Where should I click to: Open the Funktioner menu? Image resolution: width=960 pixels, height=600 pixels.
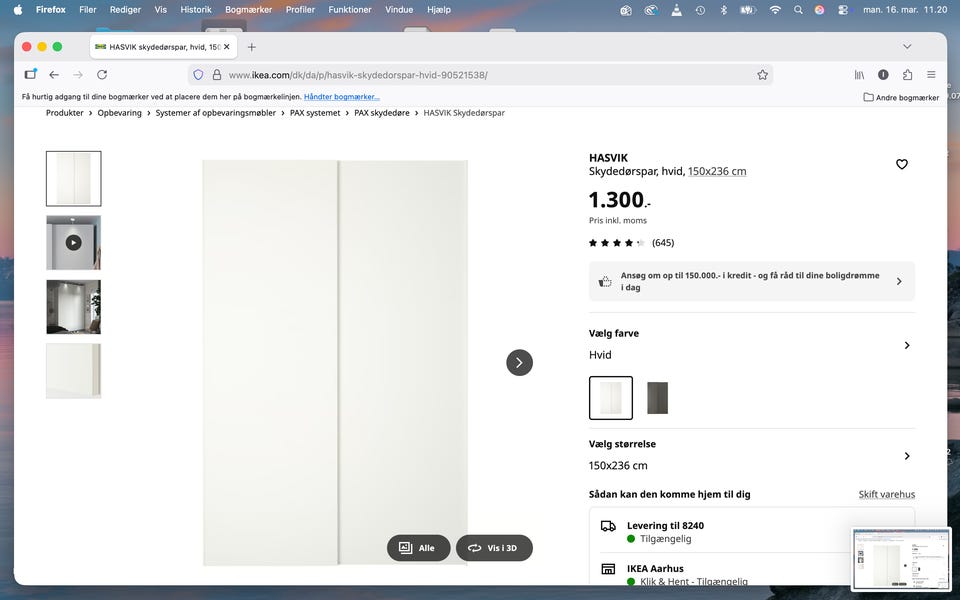350,10
